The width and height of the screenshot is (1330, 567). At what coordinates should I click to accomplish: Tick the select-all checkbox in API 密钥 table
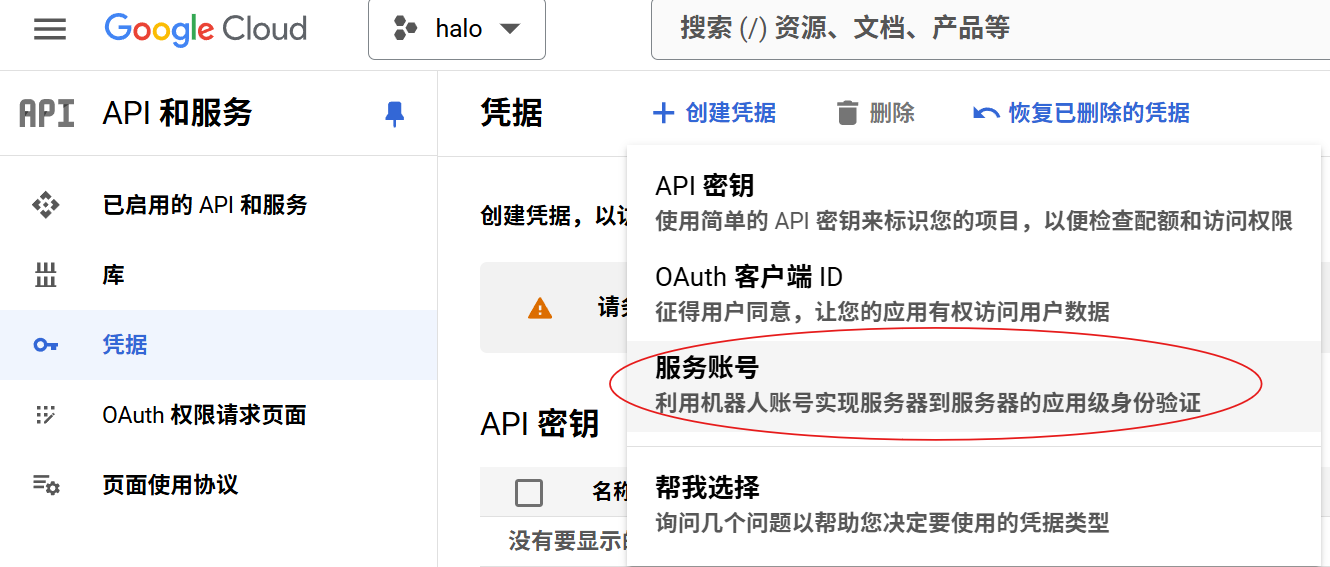point(529,492)
